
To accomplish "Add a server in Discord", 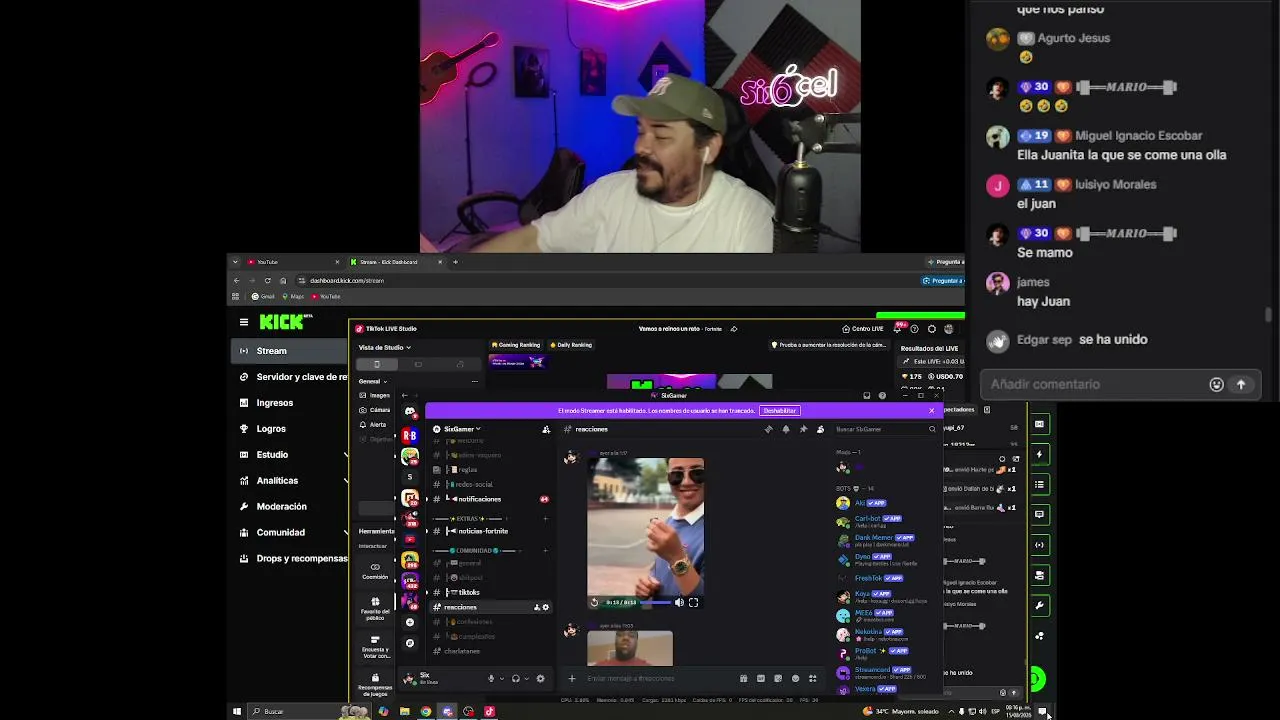I will (409, 622).
